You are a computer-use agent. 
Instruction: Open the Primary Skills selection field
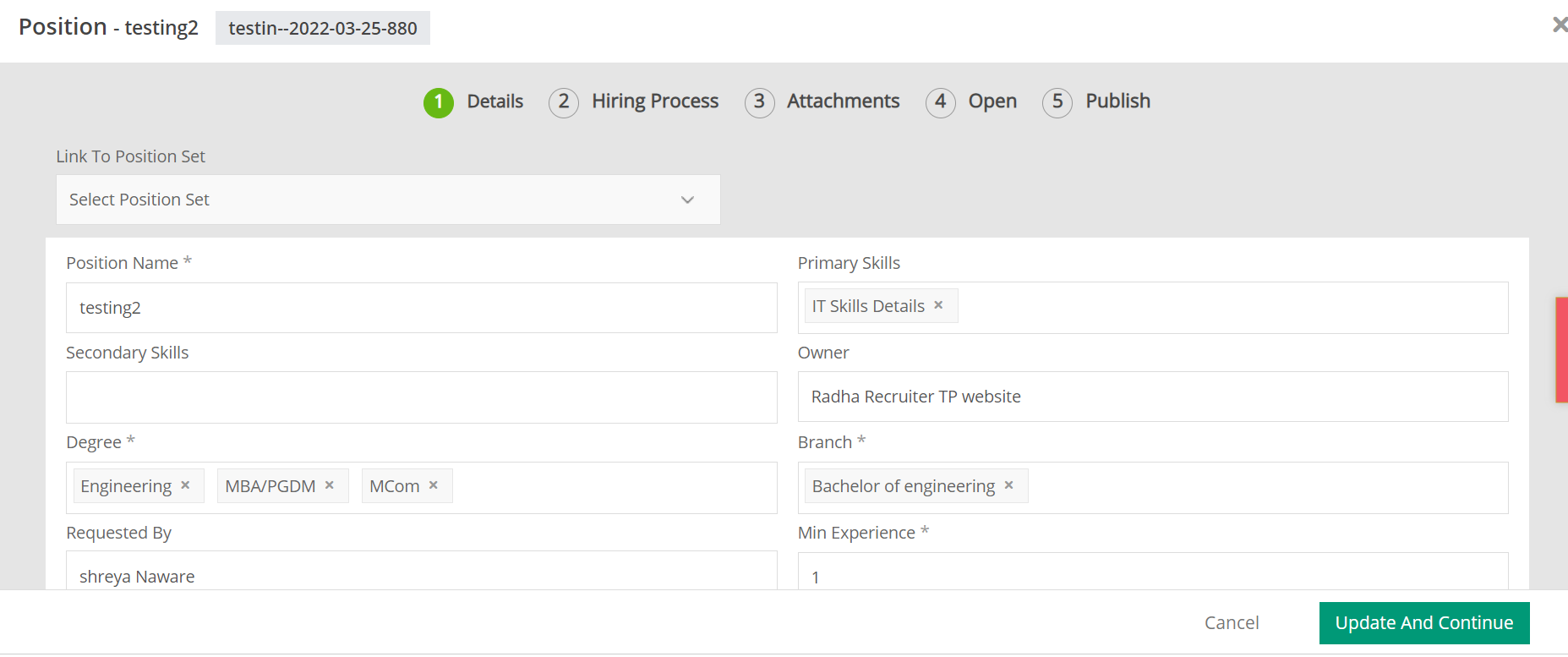point(1226,308)
